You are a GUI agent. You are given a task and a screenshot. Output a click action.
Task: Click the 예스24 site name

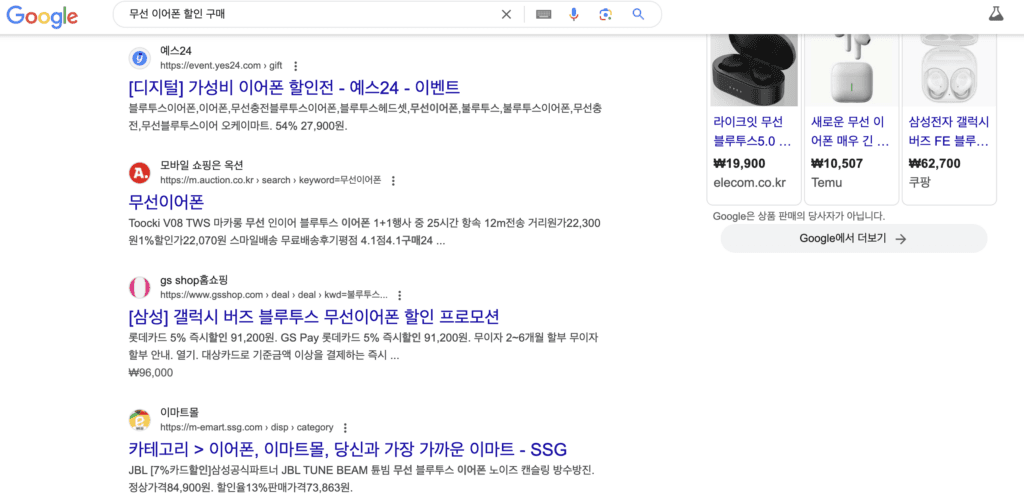coord(176,51)
